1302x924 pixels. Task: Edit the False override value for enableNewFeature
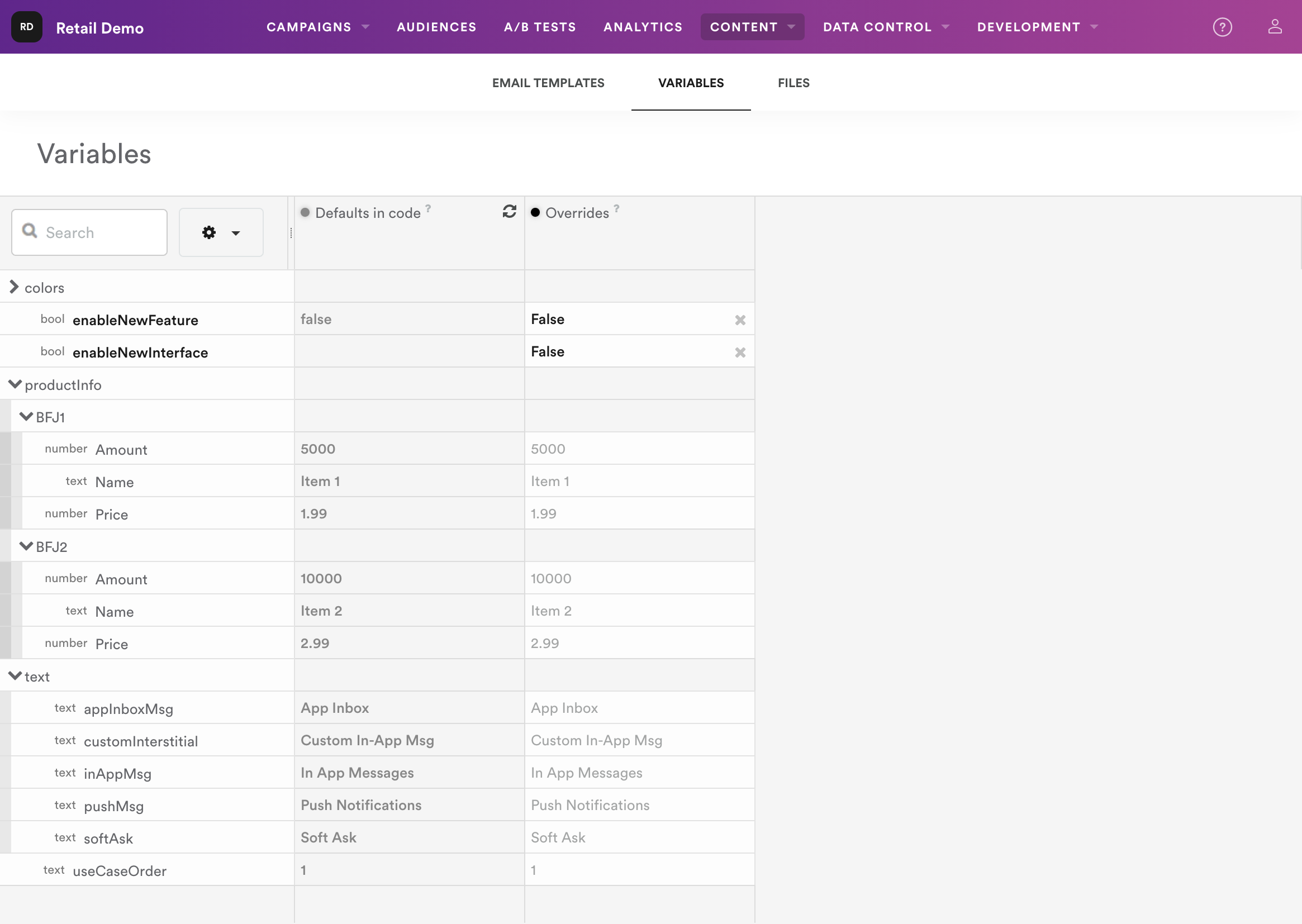pyautogui.click(x=626, y=319)
